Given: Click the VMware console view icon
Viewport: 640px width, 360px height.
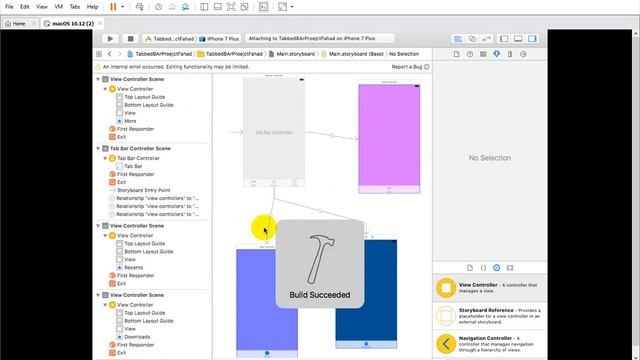Looking at the screenshot, I should (x=263, y=7).
